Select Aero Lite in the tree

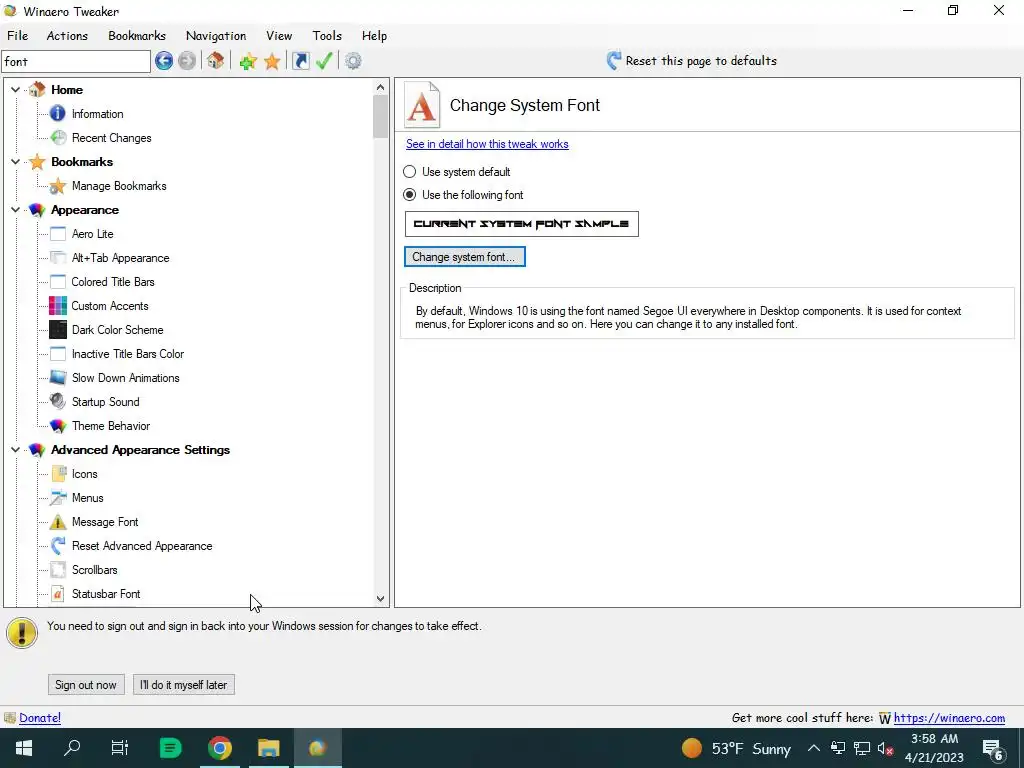(x=93, y=234)
